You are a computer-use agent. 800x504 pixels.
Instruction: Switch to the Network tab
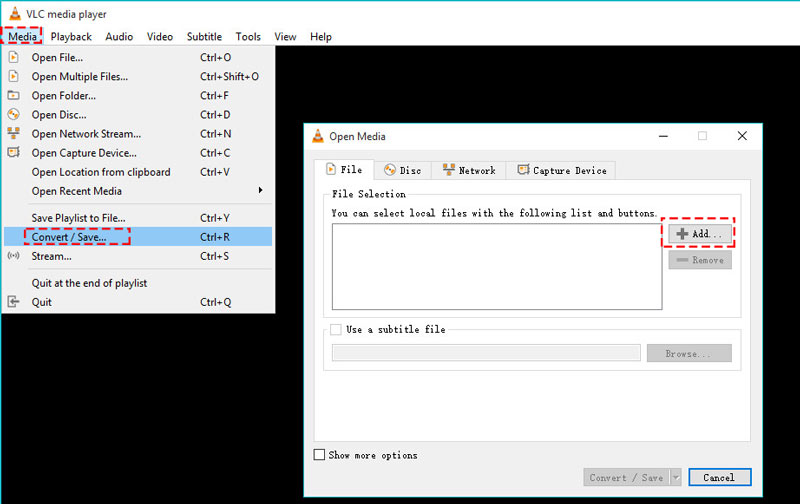pos(468,171)
